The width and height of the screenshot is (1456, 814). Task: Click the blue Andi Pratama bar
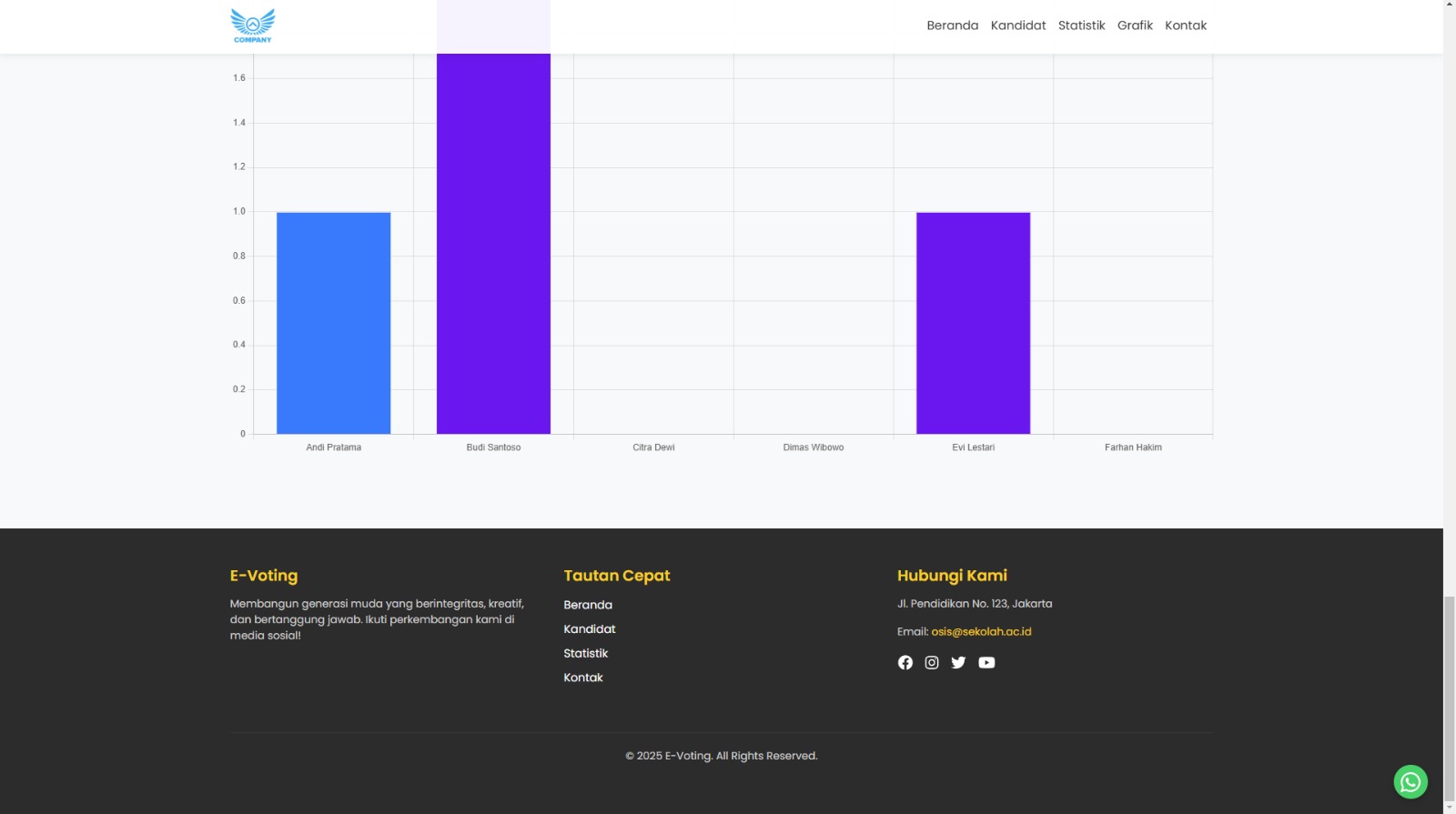(x=333, y=323)
